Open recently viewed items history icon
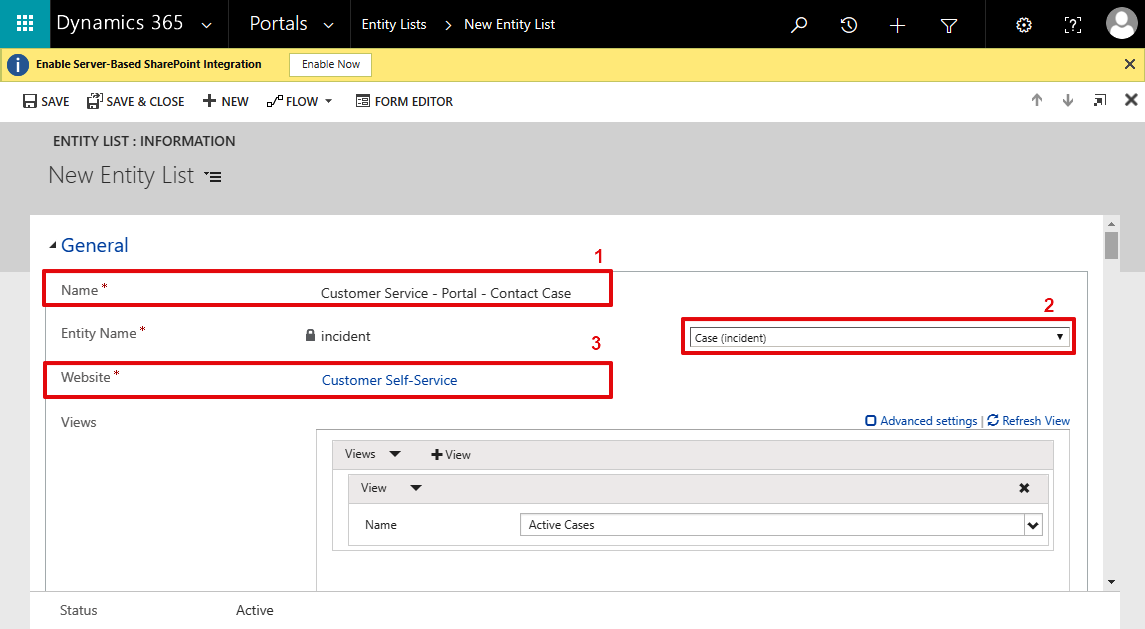Viewport: 1145px width, 629px height. pos(848,25)
